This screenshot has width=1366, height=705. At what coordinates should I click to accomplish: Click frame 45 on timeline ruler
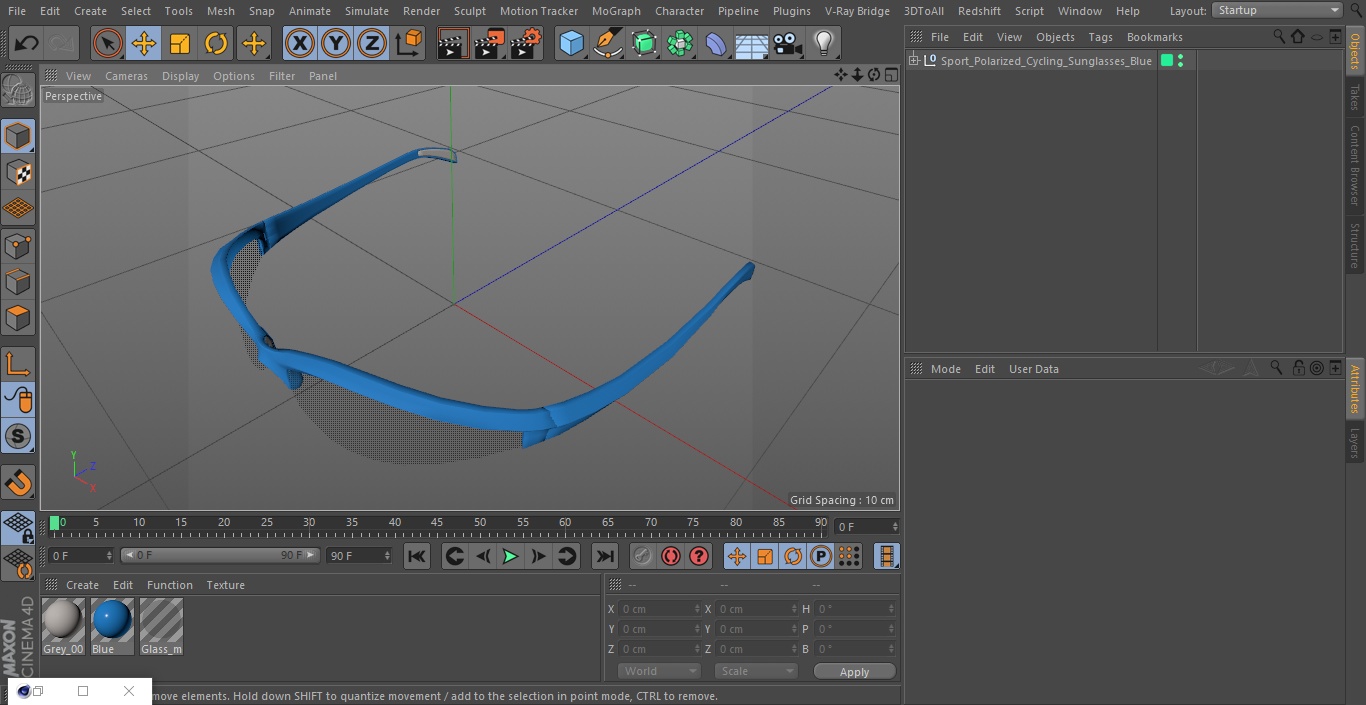pos(437,523)
